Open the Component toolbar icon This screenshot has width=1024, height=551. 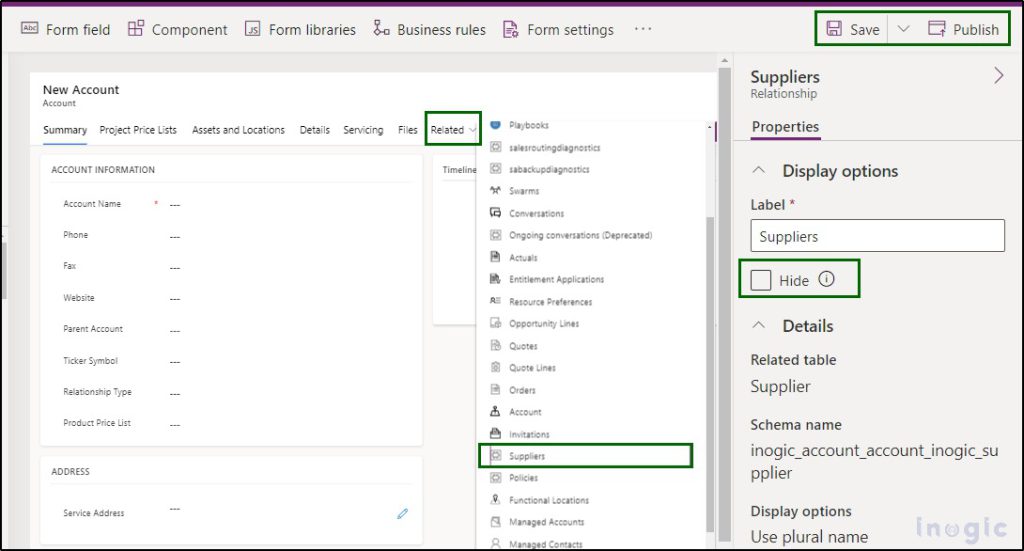(x=136, y=29)
